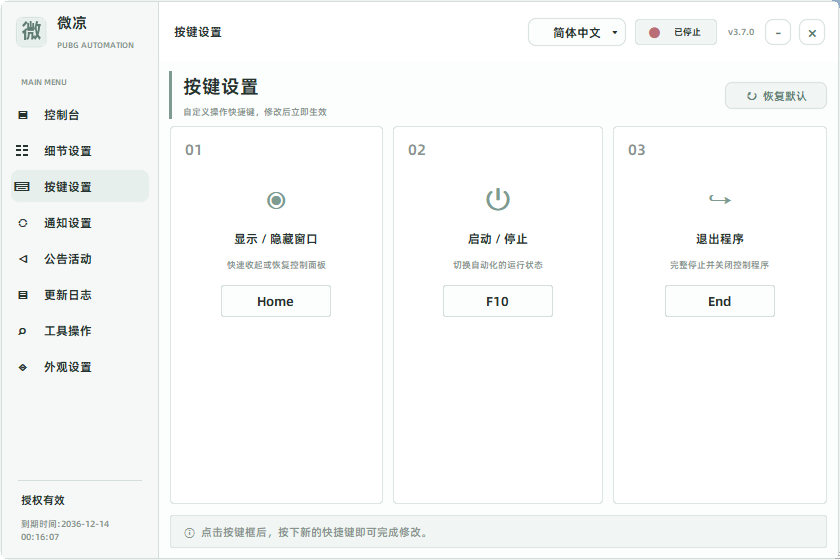The width and height of the screenshot is (840, 560).
Task: Click the F10 hotkey field
Action: pyautogui.click(x=498, y=301)
